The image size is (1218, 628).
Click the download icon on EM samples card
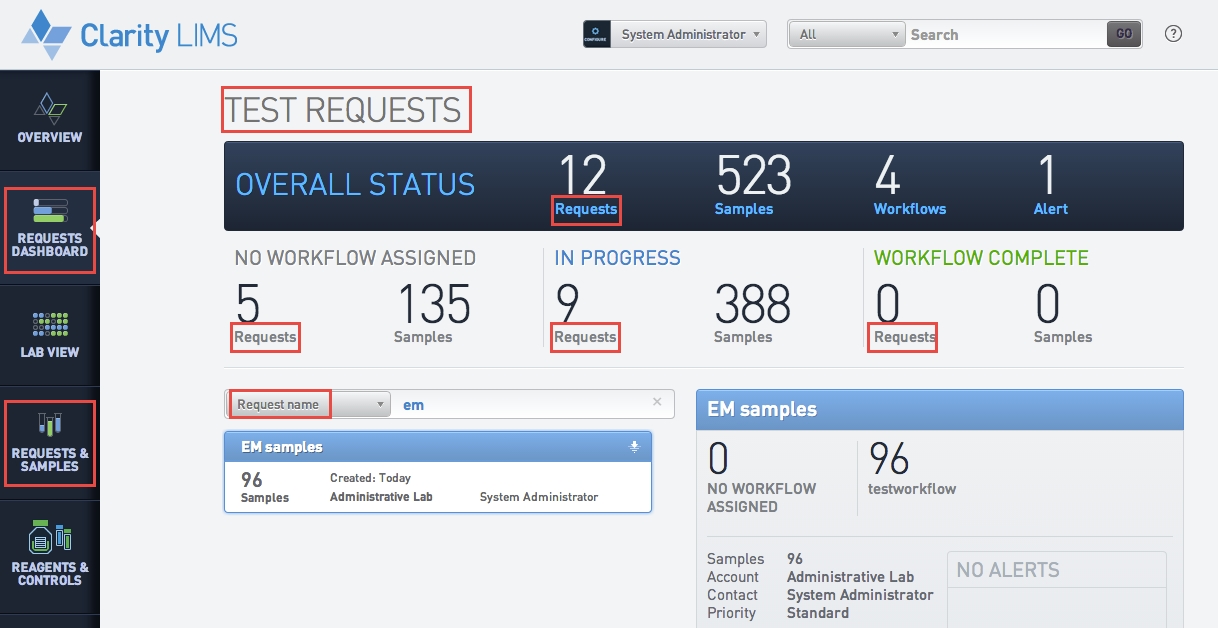(x=634, y=447)
